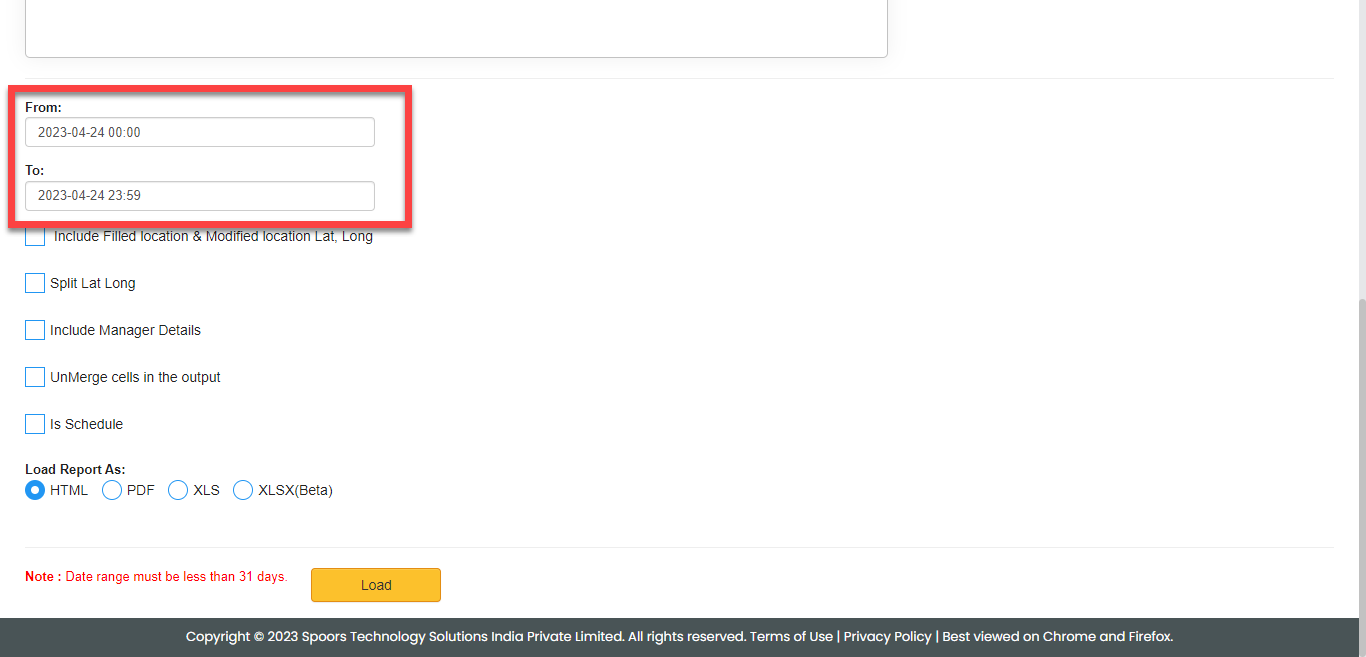Click the 'Load Report As:' label

[x=75, y=469]
